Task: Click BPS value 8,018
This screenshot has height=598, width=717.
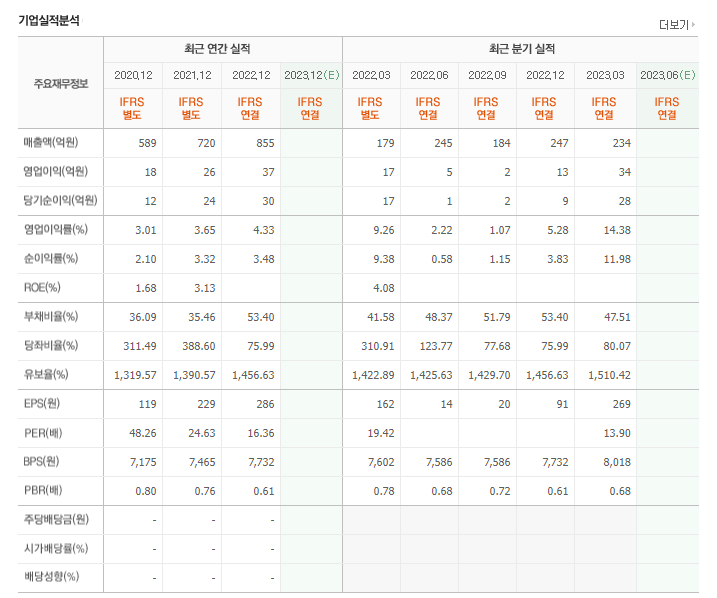Action: tap(617, 462)
